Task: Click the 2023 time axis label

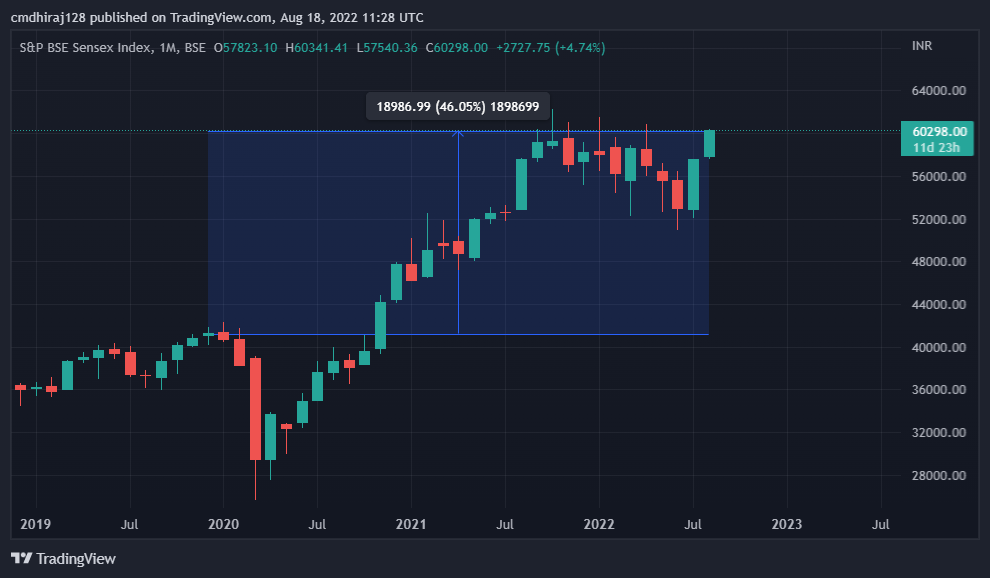Action: click(x=787, y=524)
